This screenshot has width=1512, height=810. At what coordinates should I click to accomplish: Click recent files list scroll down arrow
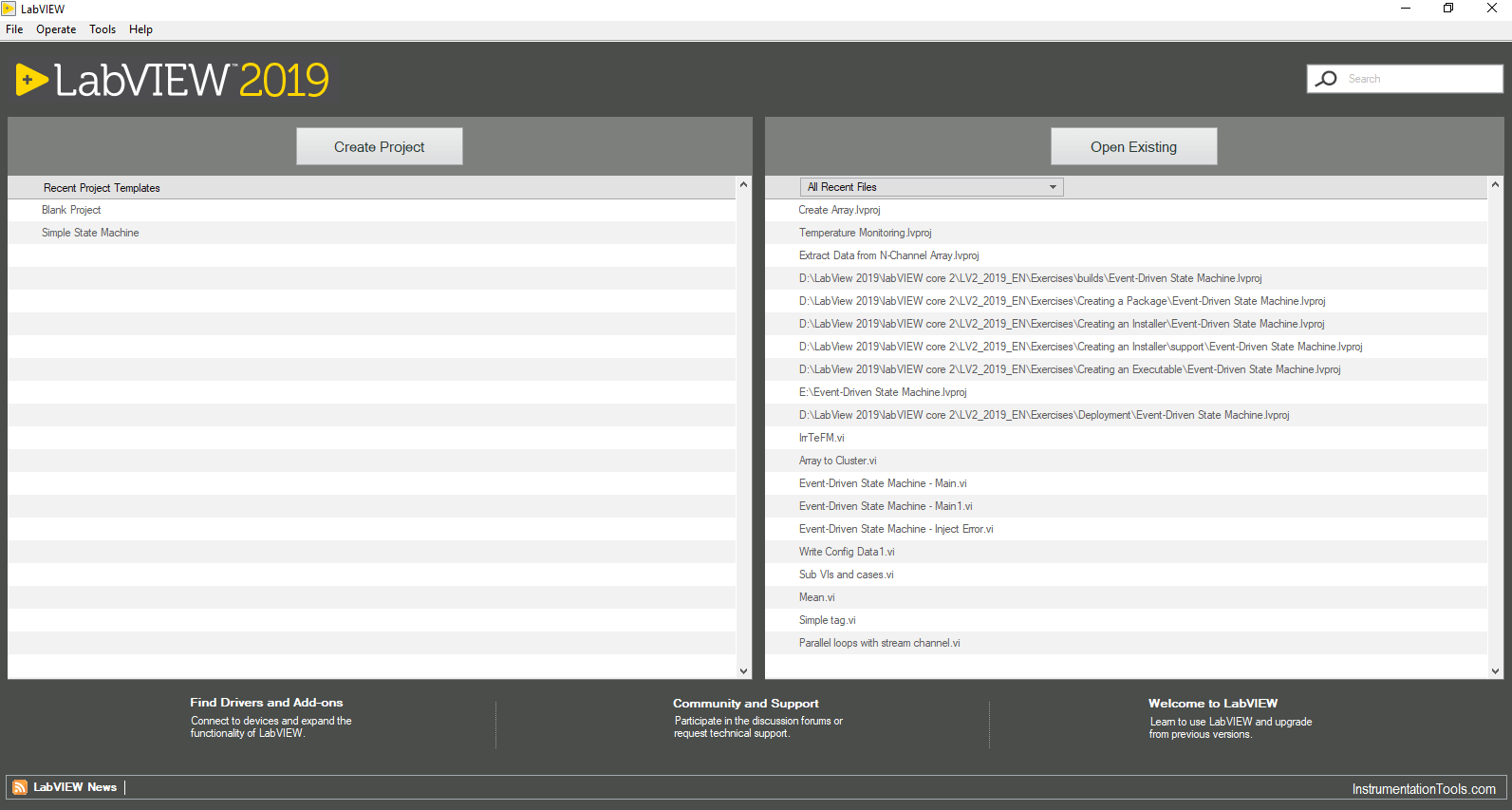1495,670
